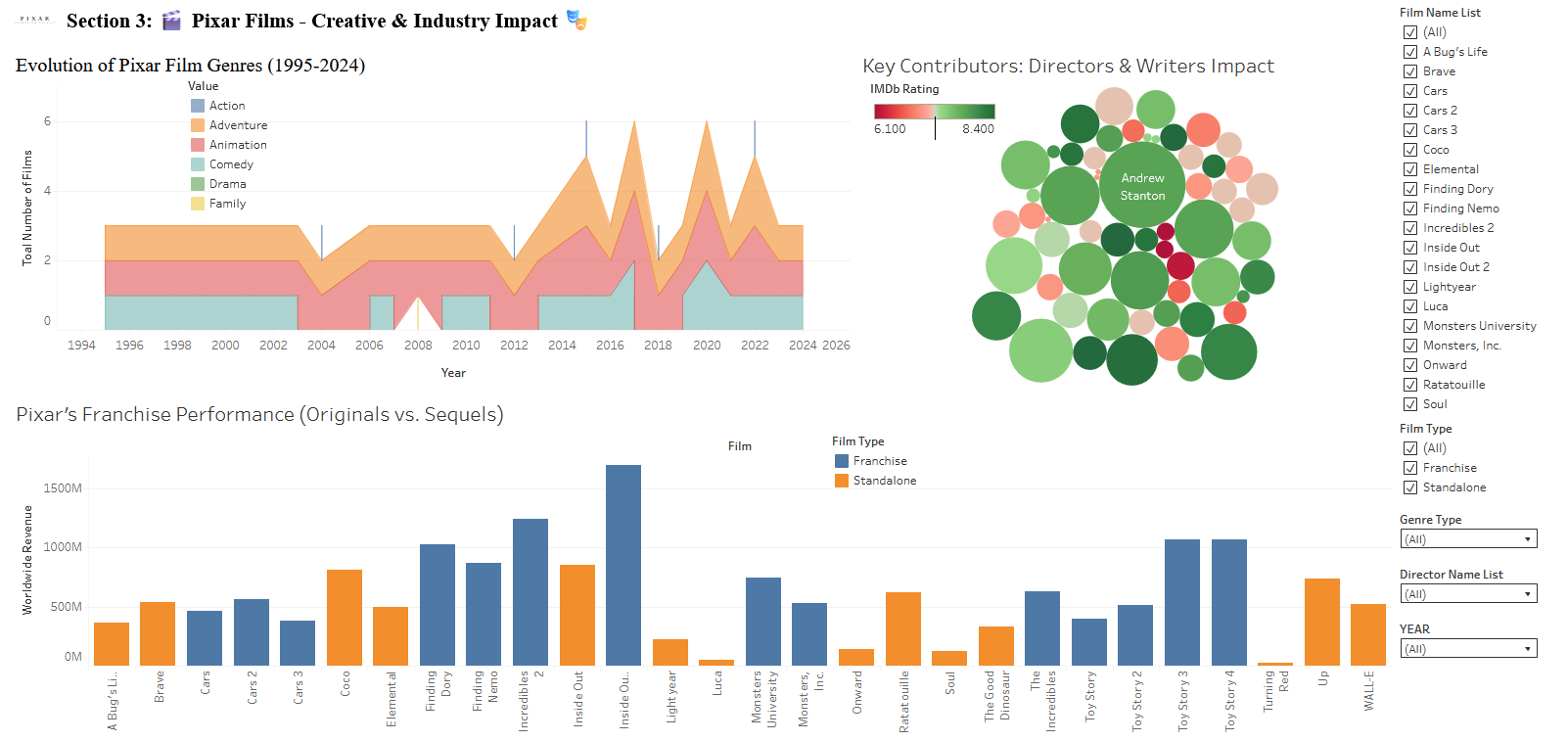Image resolution: width=1568 pixels, height=742 pixels.
Task: Toggle the Elemental film checkbox
Action: (1410, 169)
